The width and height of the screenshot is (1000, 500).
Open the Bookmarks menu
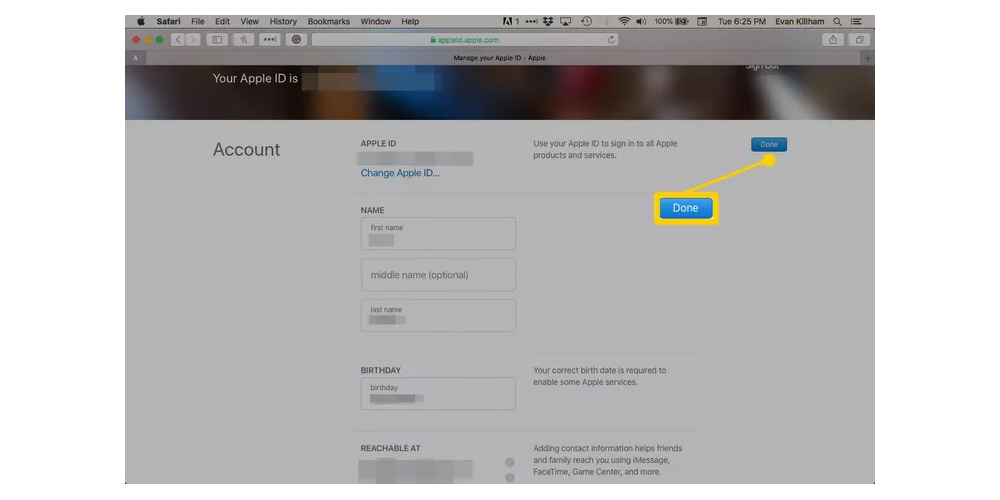(x=328, y=21)
